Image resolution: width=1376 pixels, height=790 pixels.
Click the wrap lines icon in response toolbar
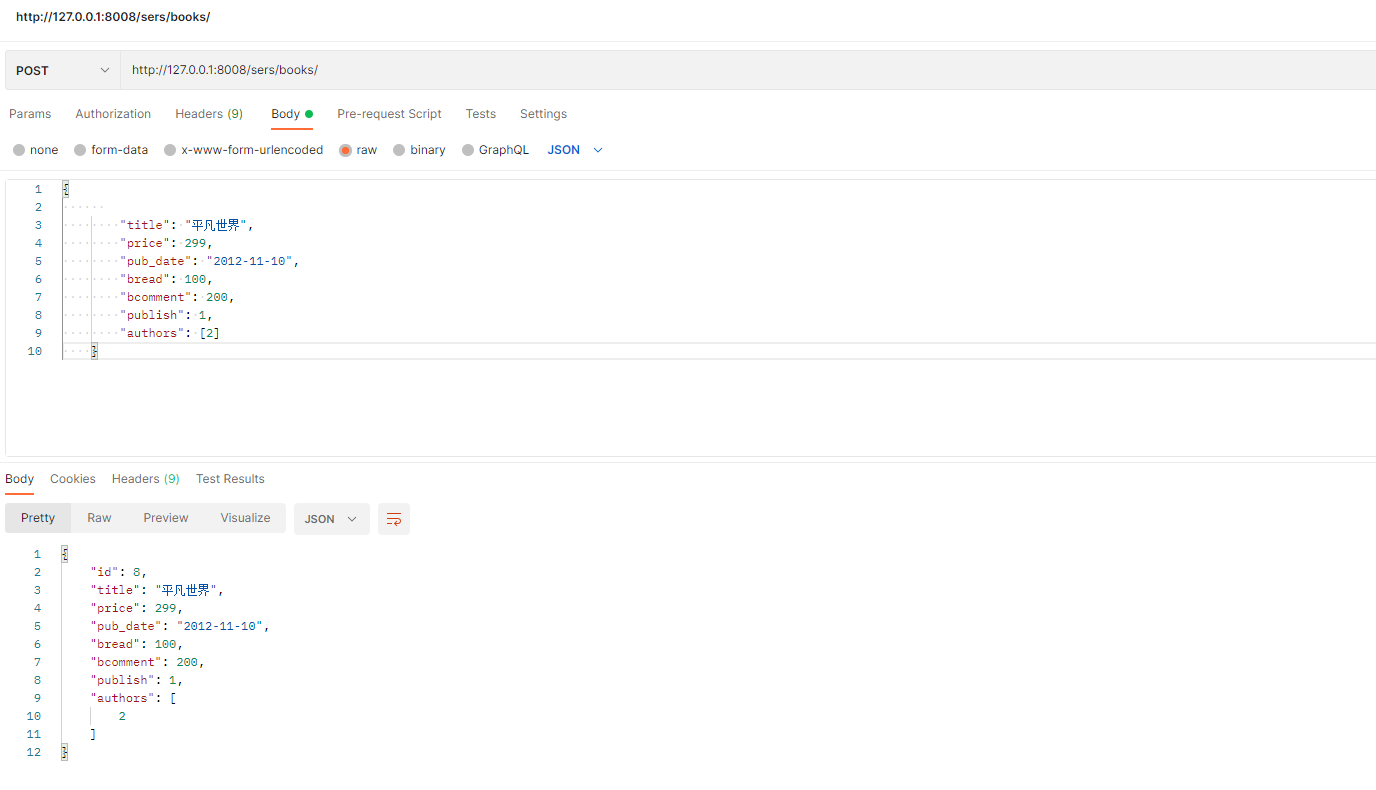(x=394, y=519)
